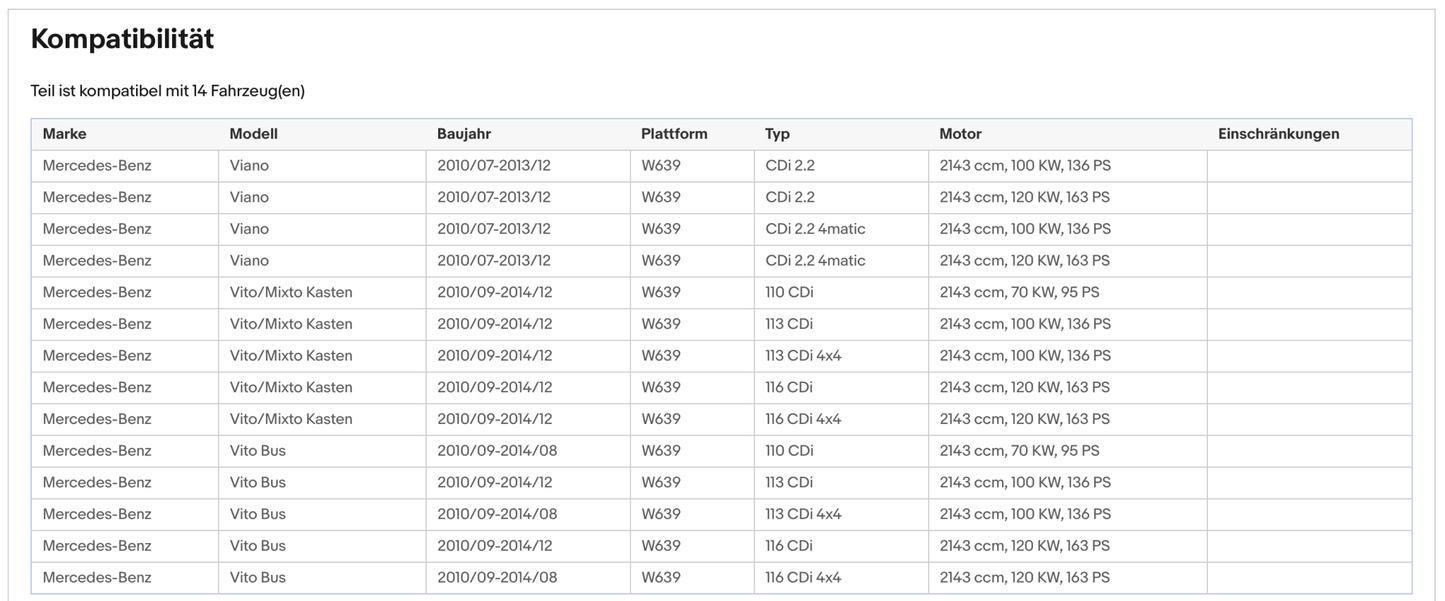Click 'Vito/Mixto Kasten' in the 116 CDi 4x4 row
This screenshot has width=1445, height=601.
pyautogui.click(x=291, y=419)
